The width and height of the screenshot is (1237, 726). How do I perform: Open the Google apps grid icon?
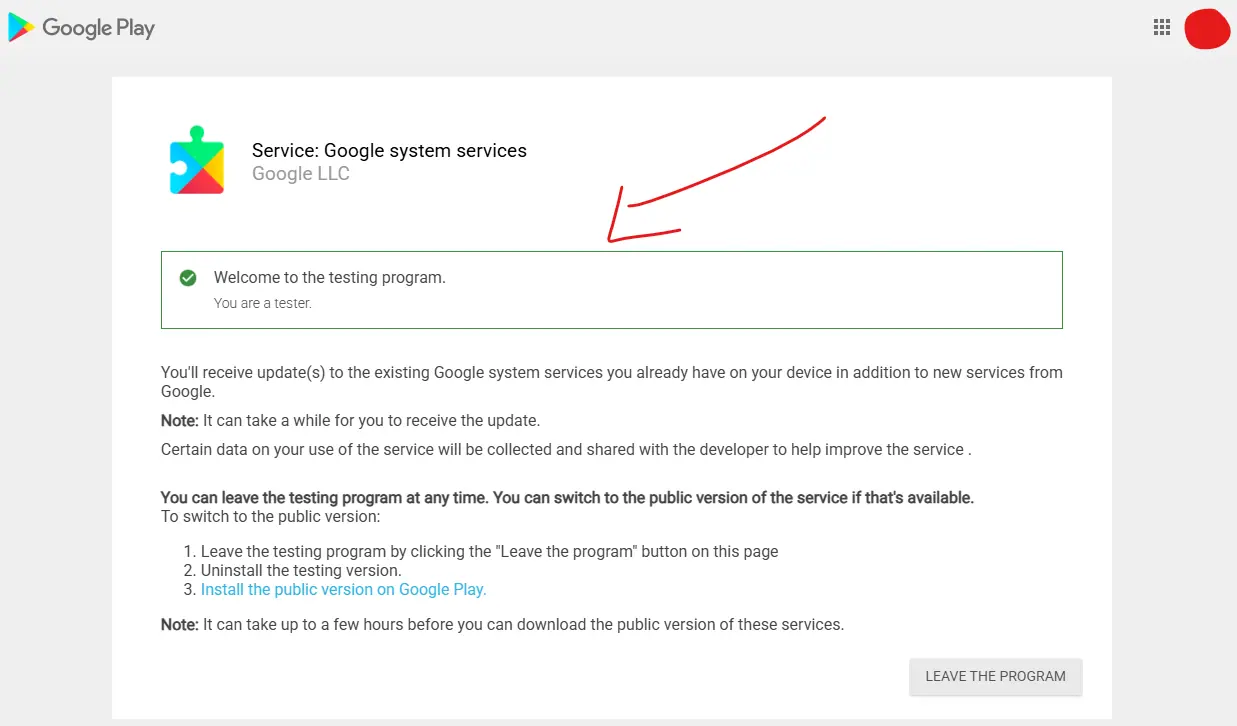[1161, 28]
